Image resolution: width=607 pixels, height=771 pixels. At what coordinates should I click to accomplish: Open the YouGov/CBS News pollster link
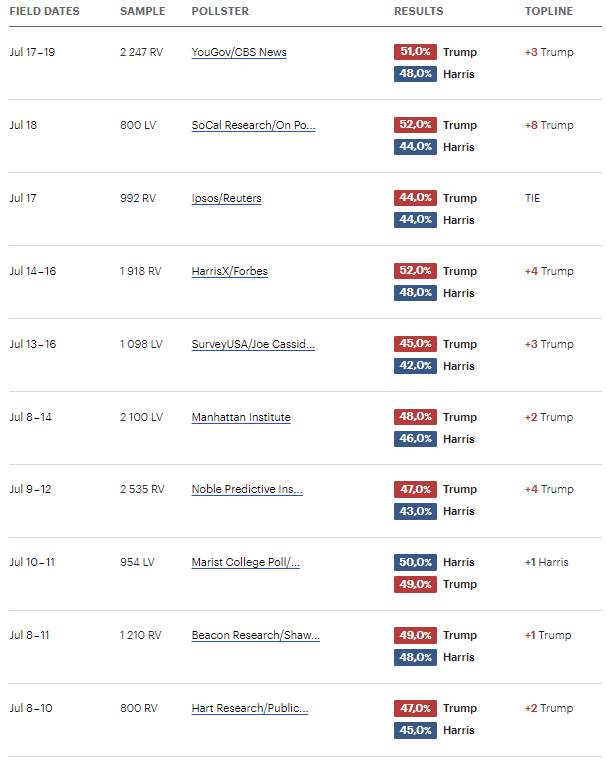[x=238, y=52]
